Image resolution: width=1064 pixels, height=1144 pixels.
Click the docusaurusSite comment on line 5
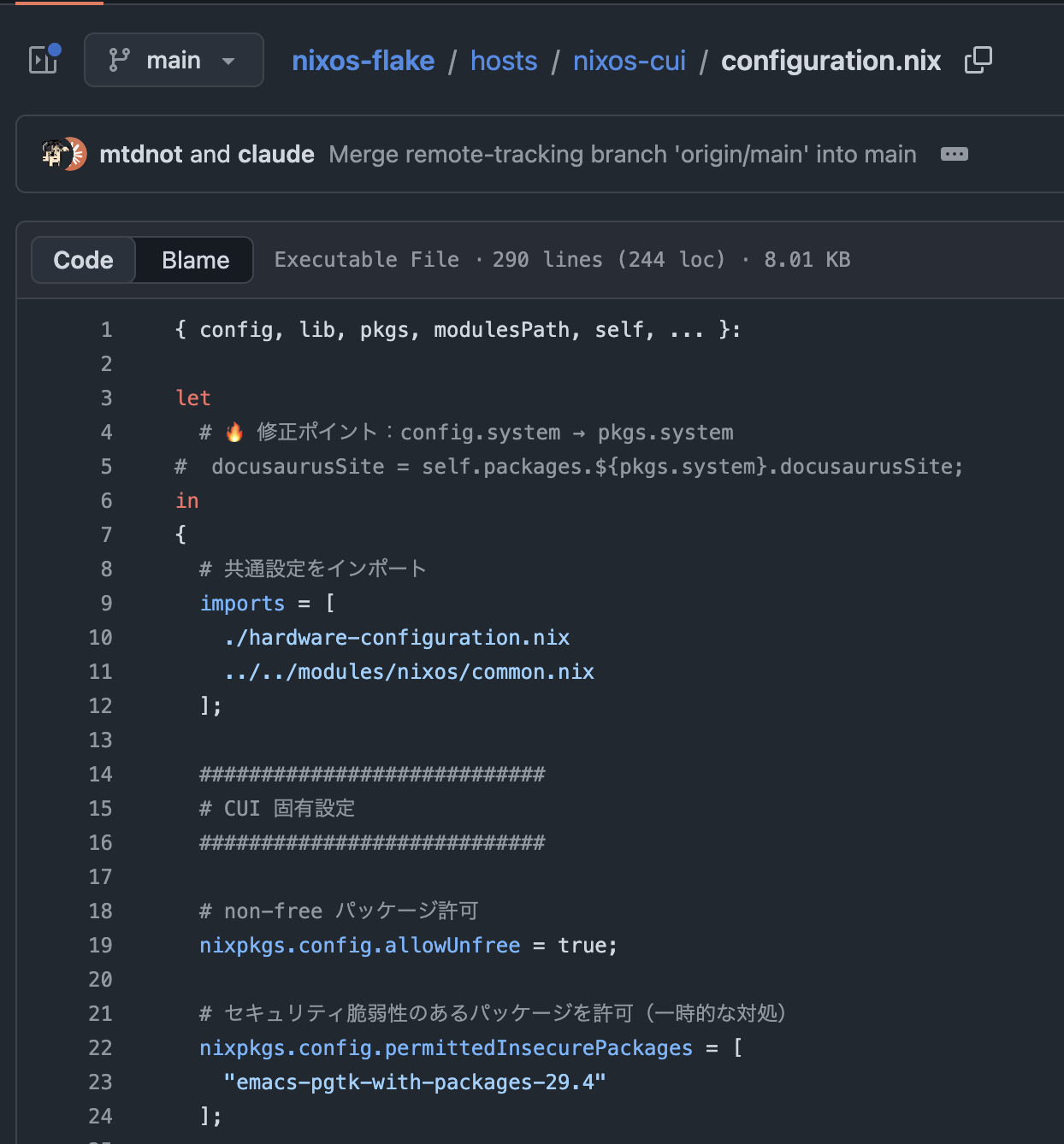point(570,467)
